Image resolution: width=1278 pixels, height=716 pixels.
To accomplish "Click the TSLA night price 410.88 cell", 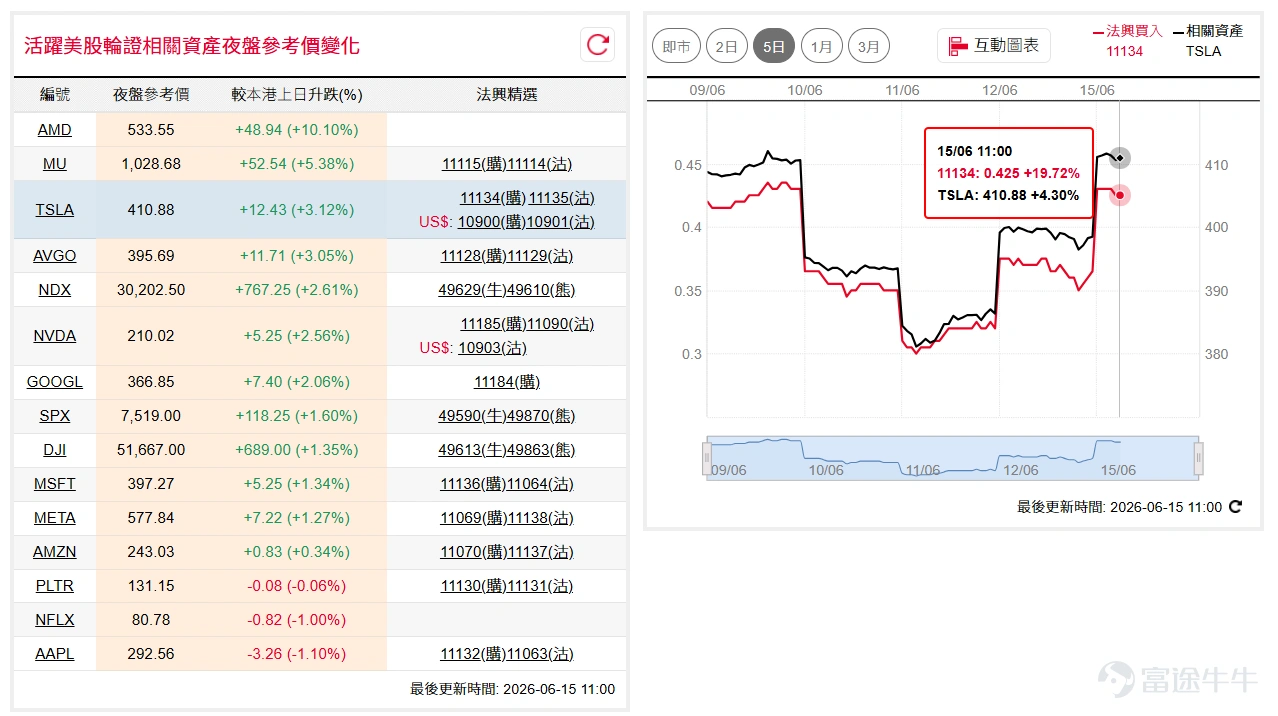I will tap(151, 210).
